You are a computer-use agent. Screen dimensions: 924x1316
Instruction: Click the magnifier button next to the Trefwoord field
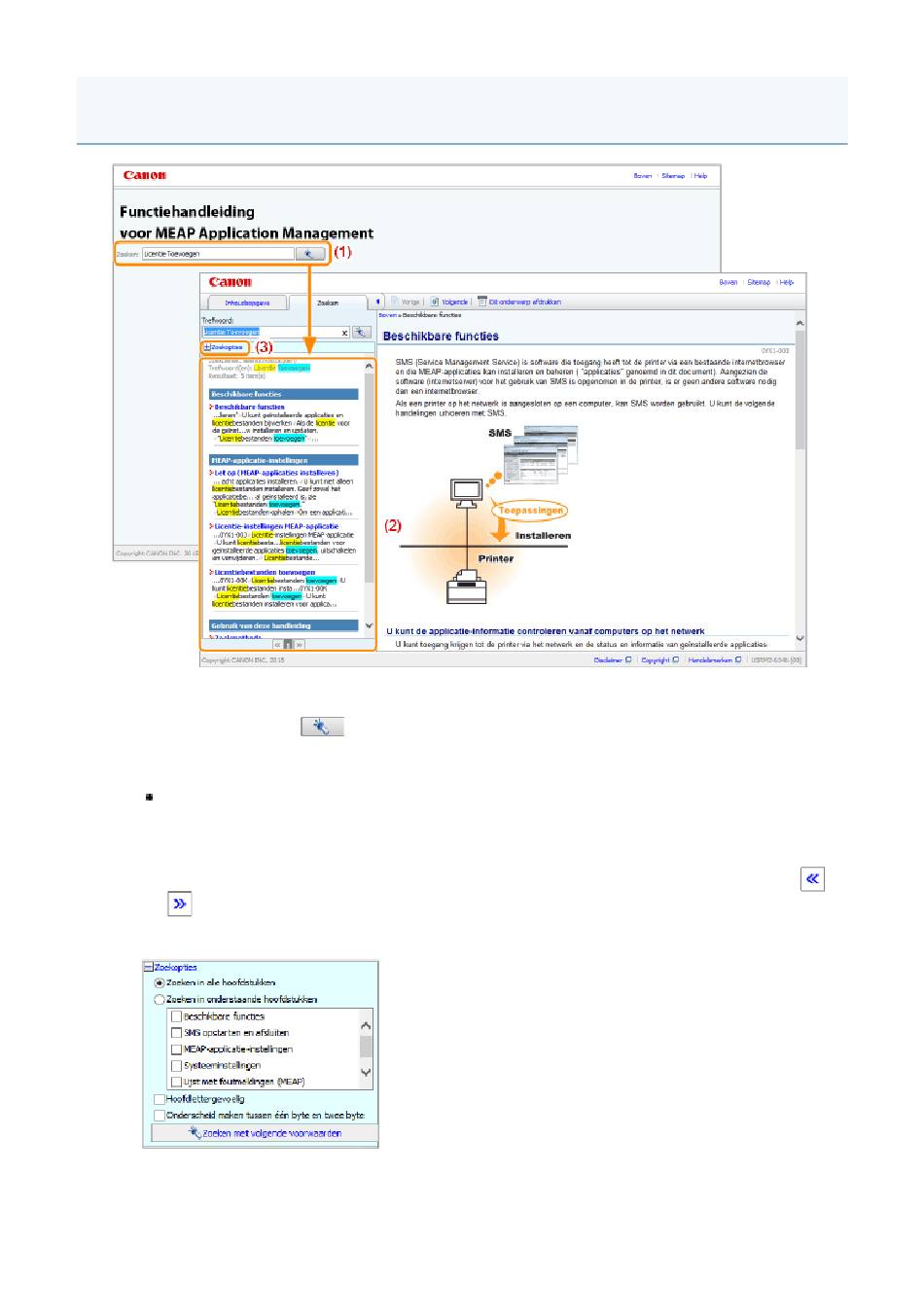362,332
